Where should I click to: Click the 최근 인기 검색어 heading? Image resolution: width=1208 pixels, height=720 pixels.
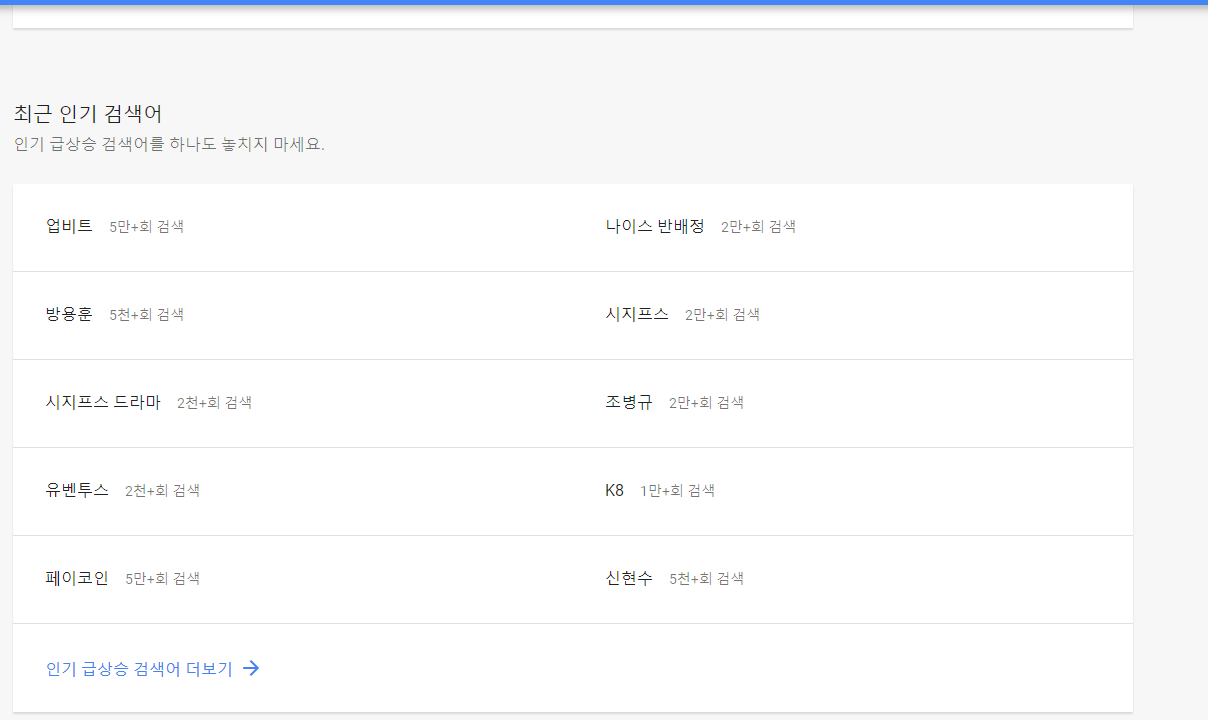click(88, 113)
